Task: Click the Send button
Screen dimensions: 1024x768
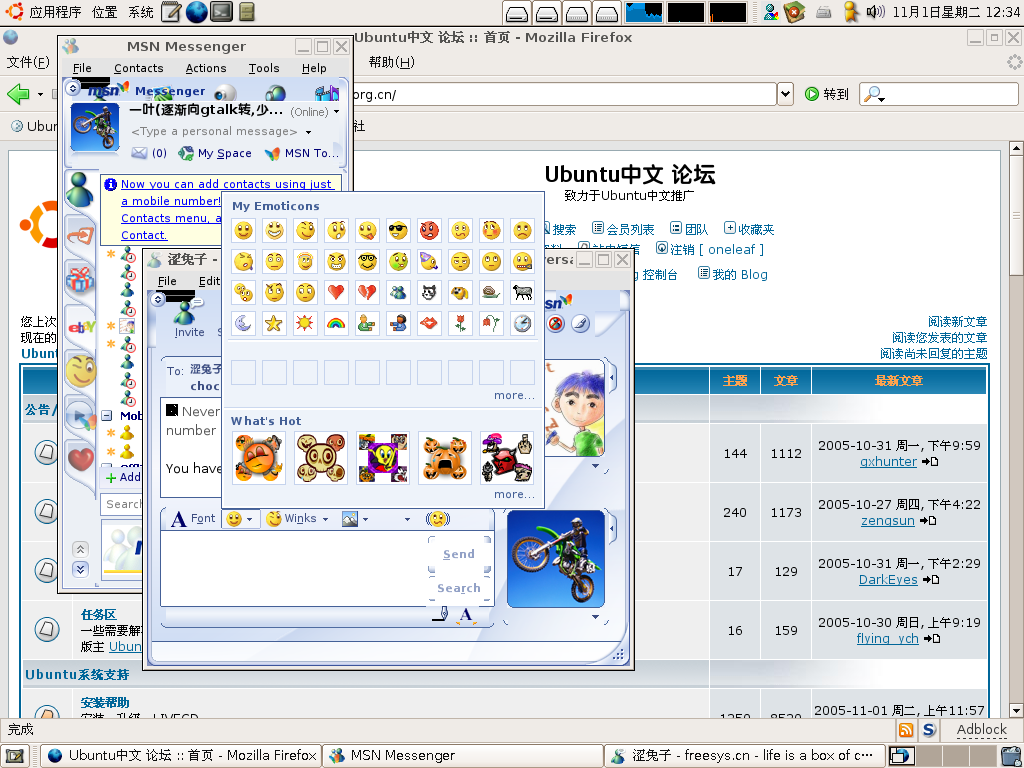Action: 459,554
